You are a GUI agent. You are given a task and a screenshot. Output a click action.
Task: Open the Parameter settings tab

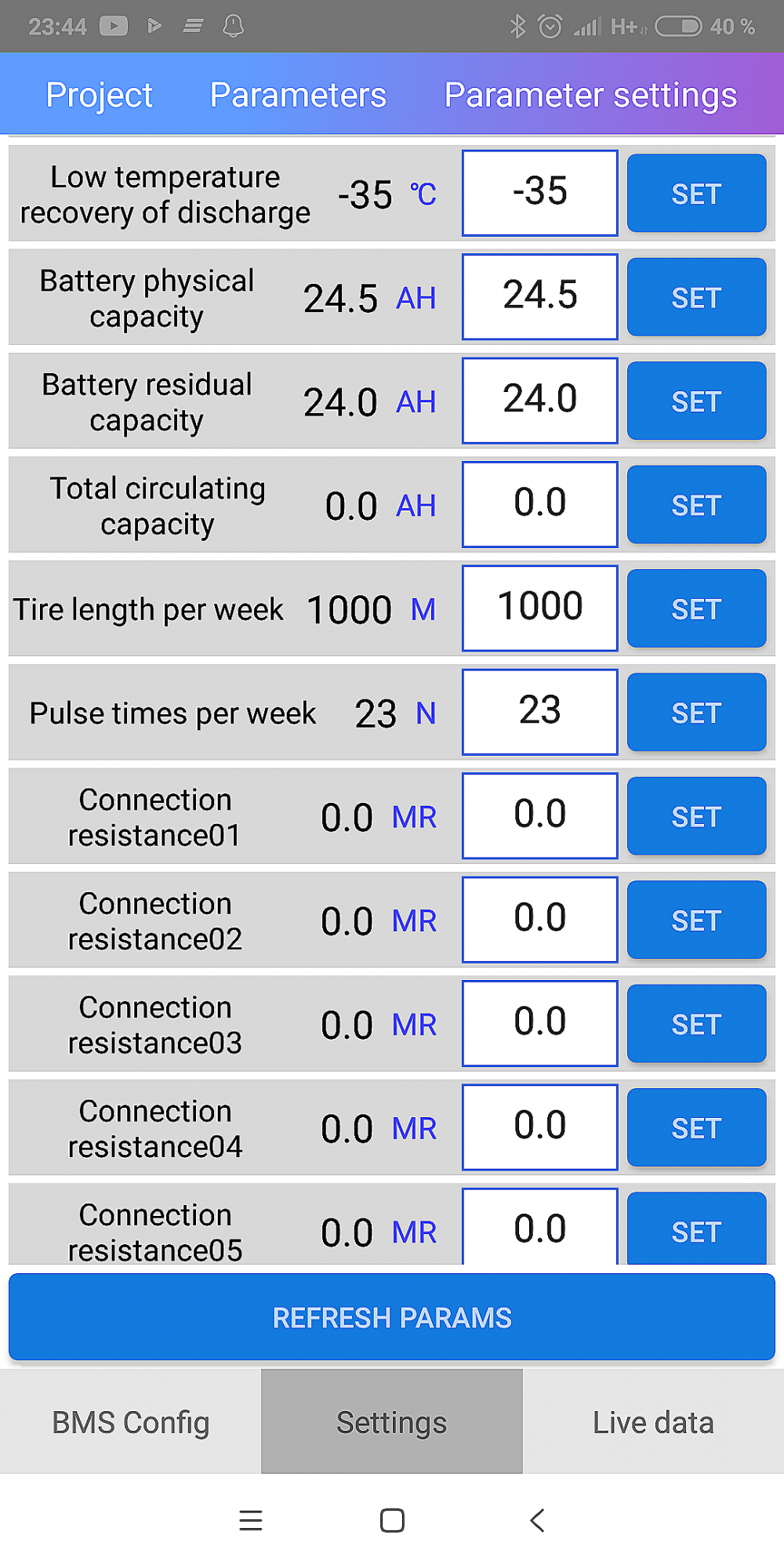pos(590,95)
